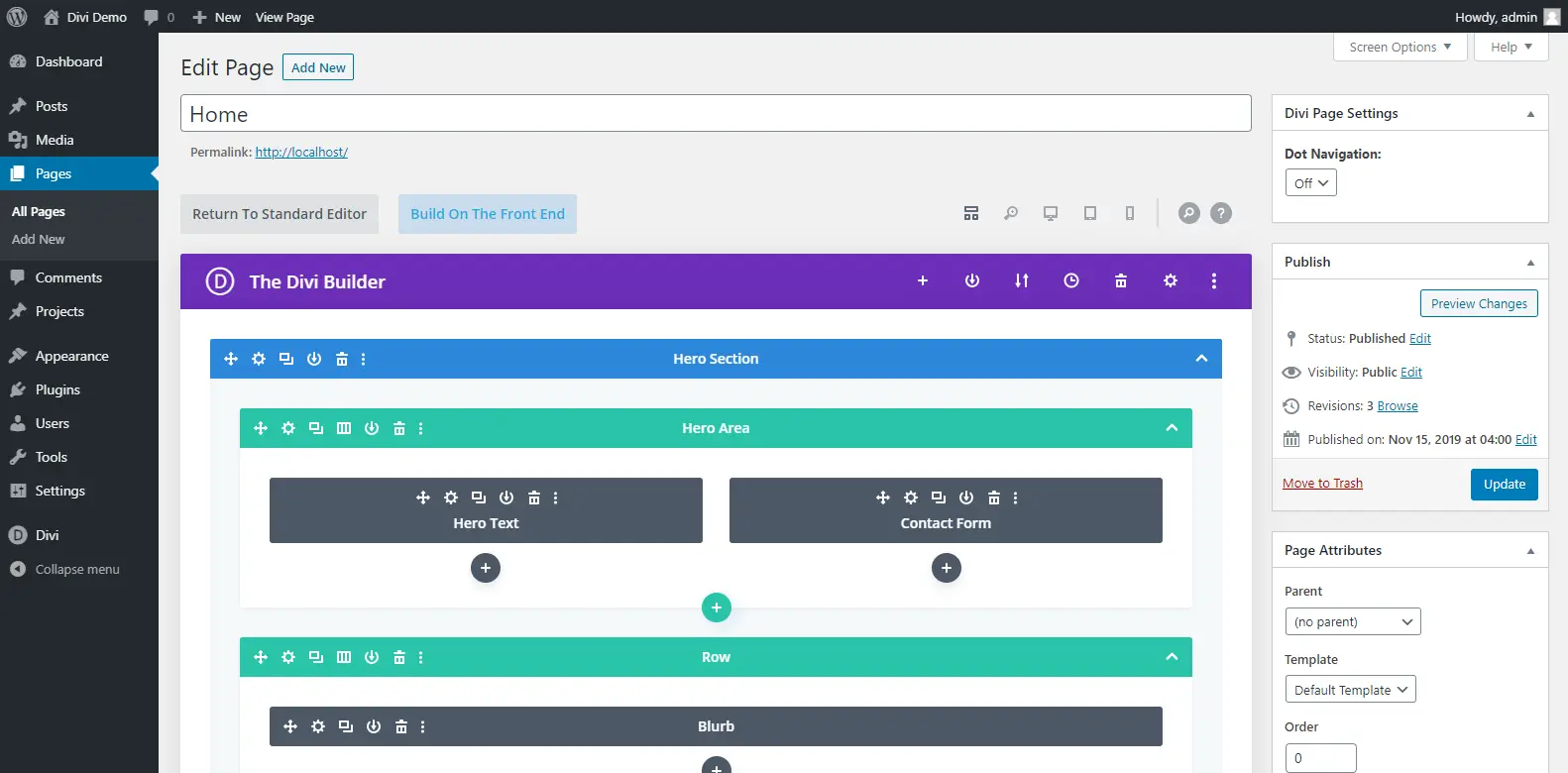Collapse Divi Page Settings meta box
Screen dimensions: 1568x773
1530,114
